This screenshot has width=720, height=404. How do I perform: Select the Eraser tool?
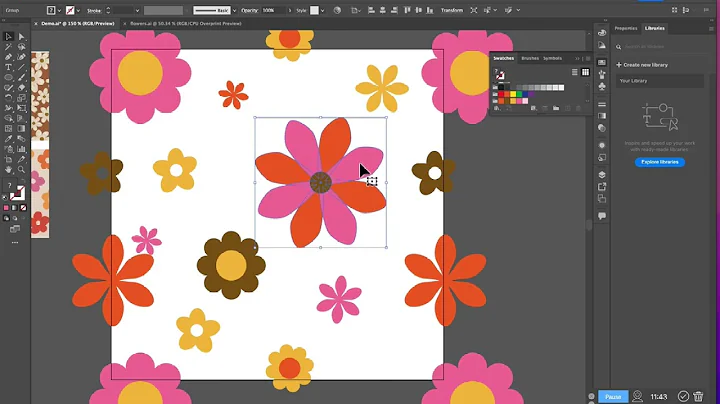(22, 88)
